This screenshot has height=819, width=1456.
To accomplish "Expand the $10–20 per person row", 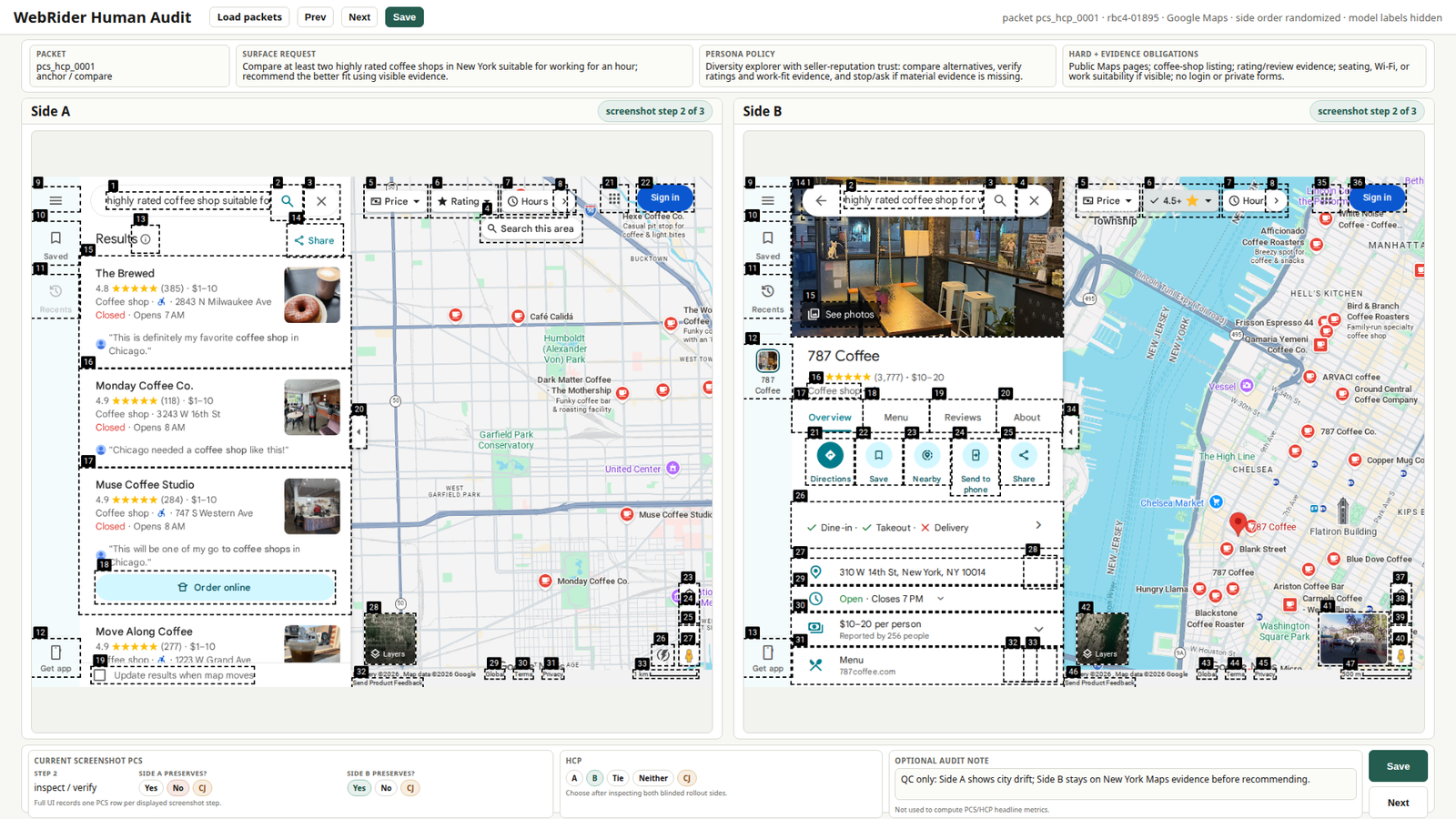I will pos(926,629).
